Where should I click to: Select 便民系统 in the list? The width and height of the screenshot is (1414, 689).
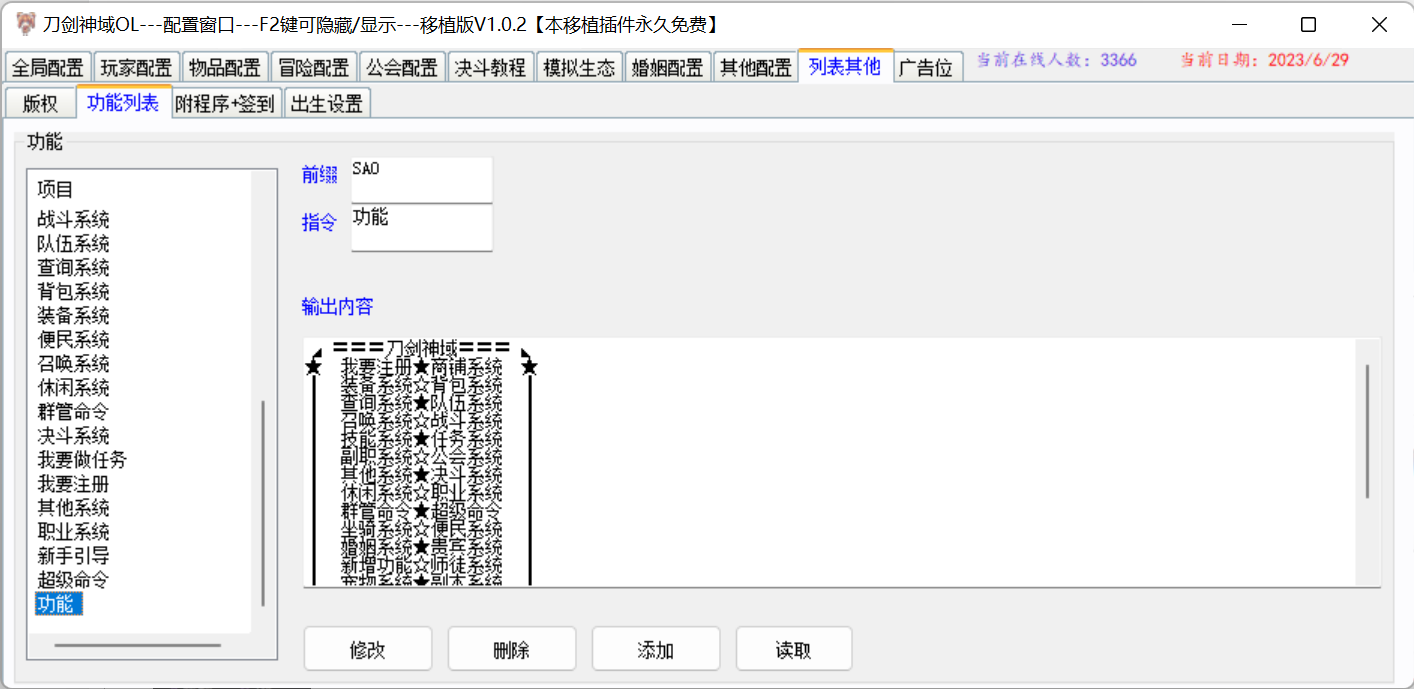pyautogui.click(x=74, y=340)
